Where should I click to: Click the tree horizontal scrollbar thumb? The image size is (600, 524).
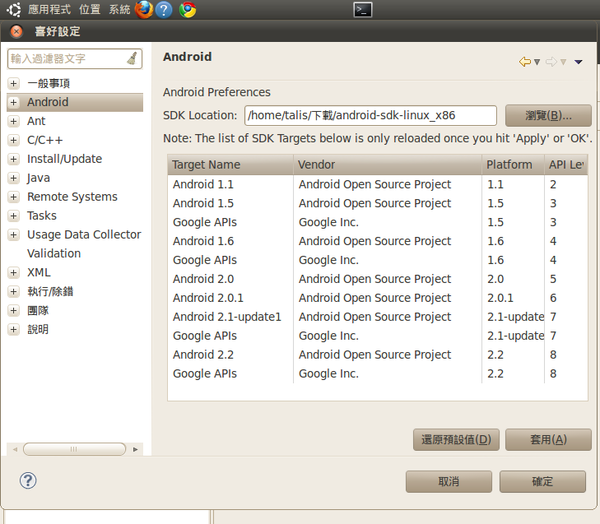[x=74, y=449]
